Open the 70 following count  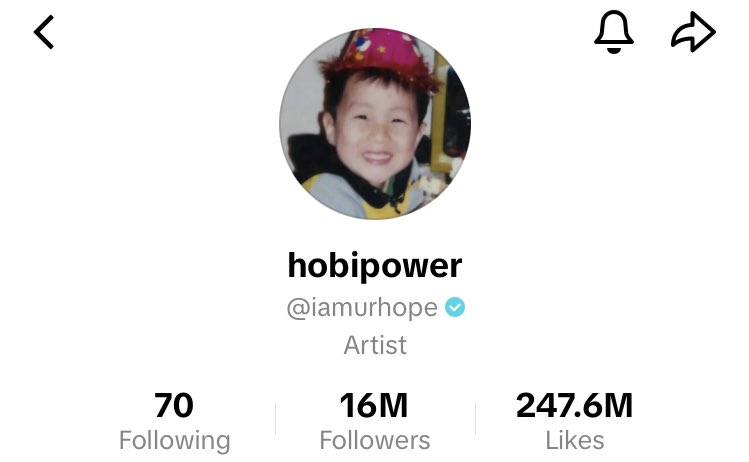click(174, 406)
